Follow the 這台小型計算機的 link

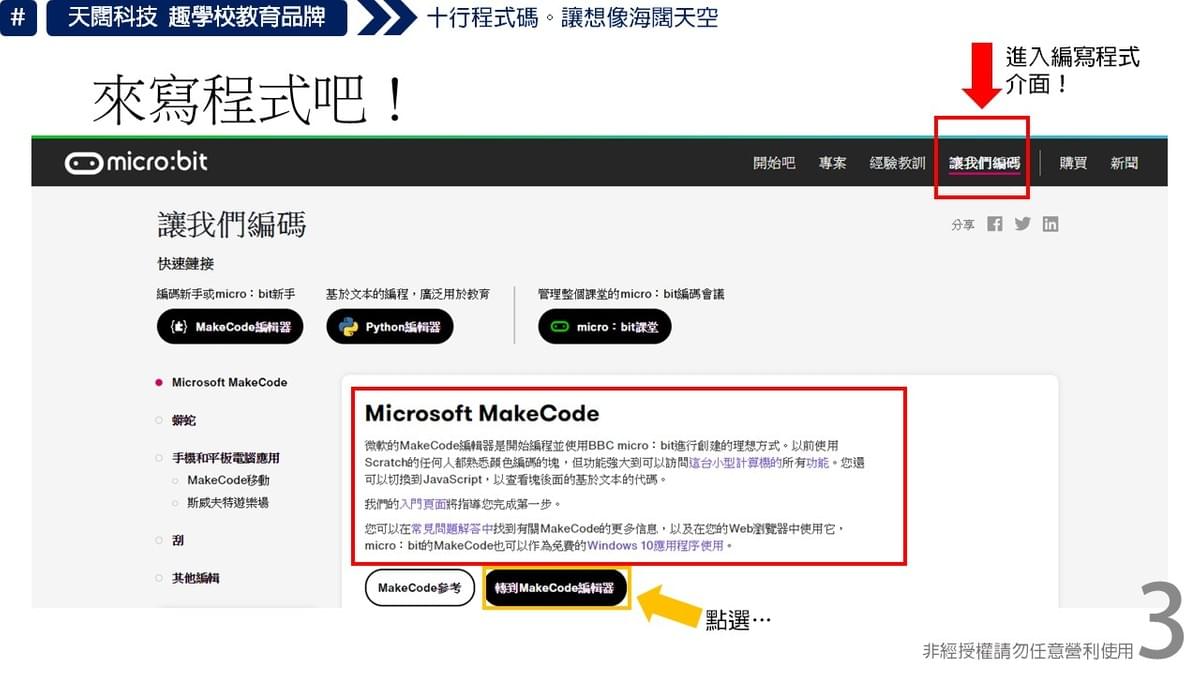click(x=735, y=463)
